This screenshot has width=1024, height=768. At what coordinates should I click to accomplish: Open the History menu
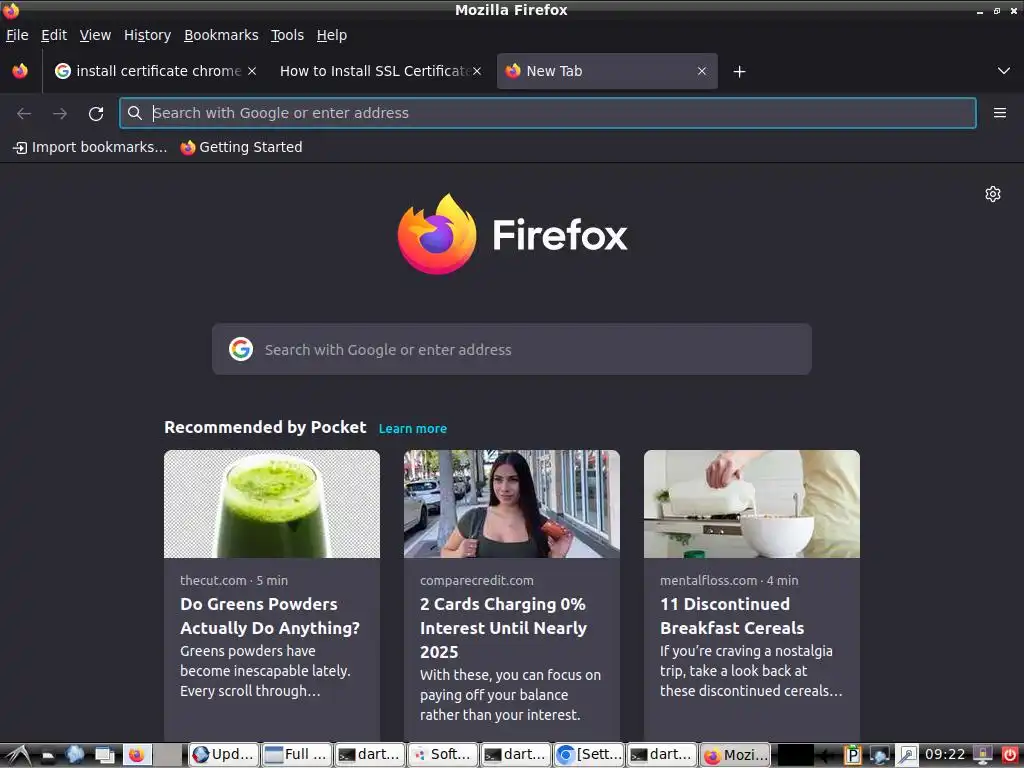148,35
